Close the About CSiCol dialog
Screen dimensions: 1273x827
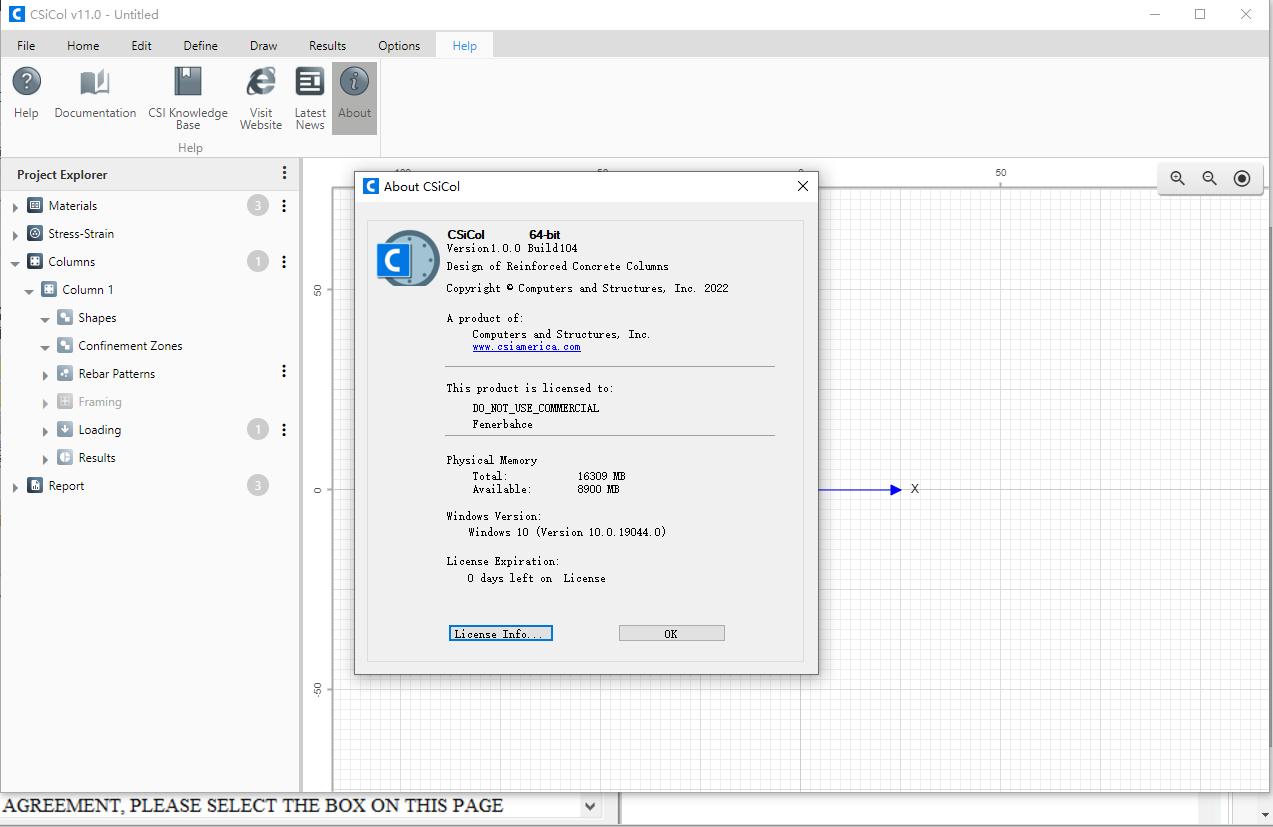click(802, 186)
